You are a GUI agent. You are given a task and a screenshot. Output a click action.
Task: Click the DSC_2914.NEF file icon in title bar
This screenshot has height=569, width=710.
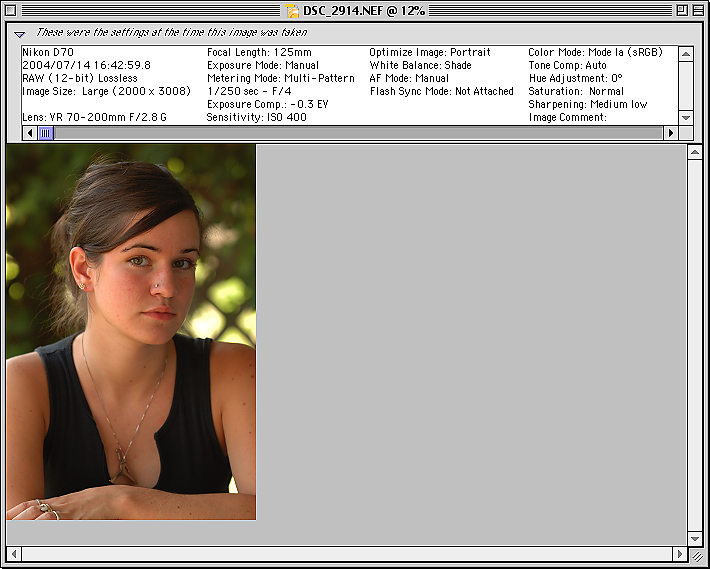click(293, 11)
